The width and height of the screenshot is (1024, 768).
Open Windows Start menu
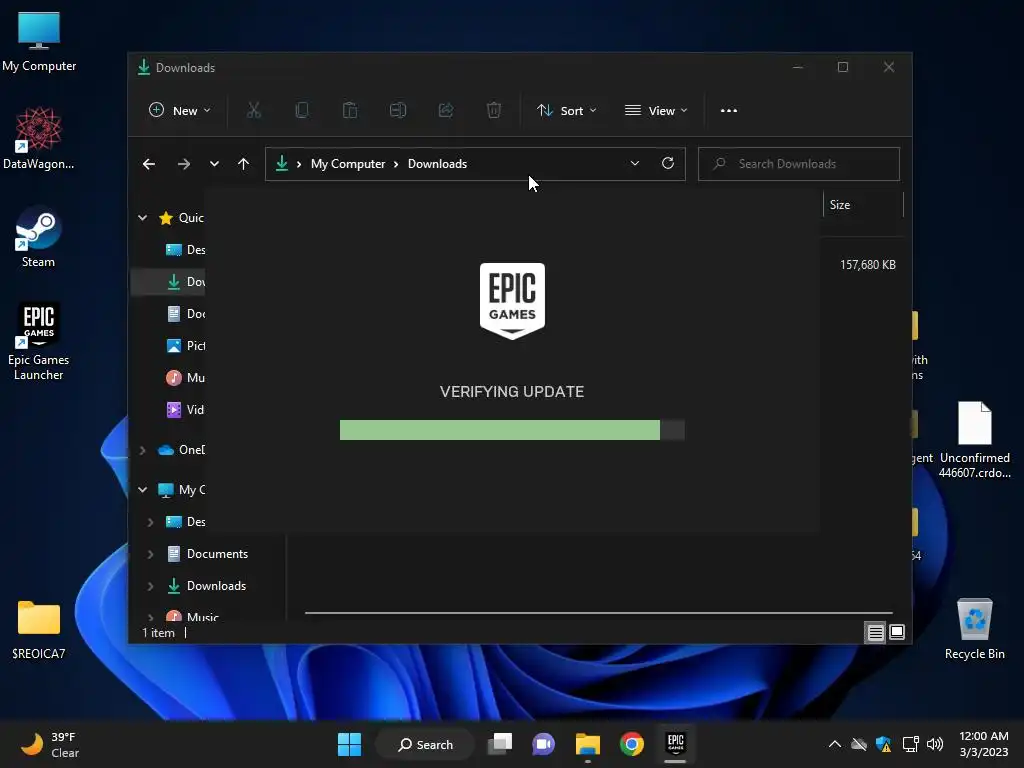pos(349,744)
